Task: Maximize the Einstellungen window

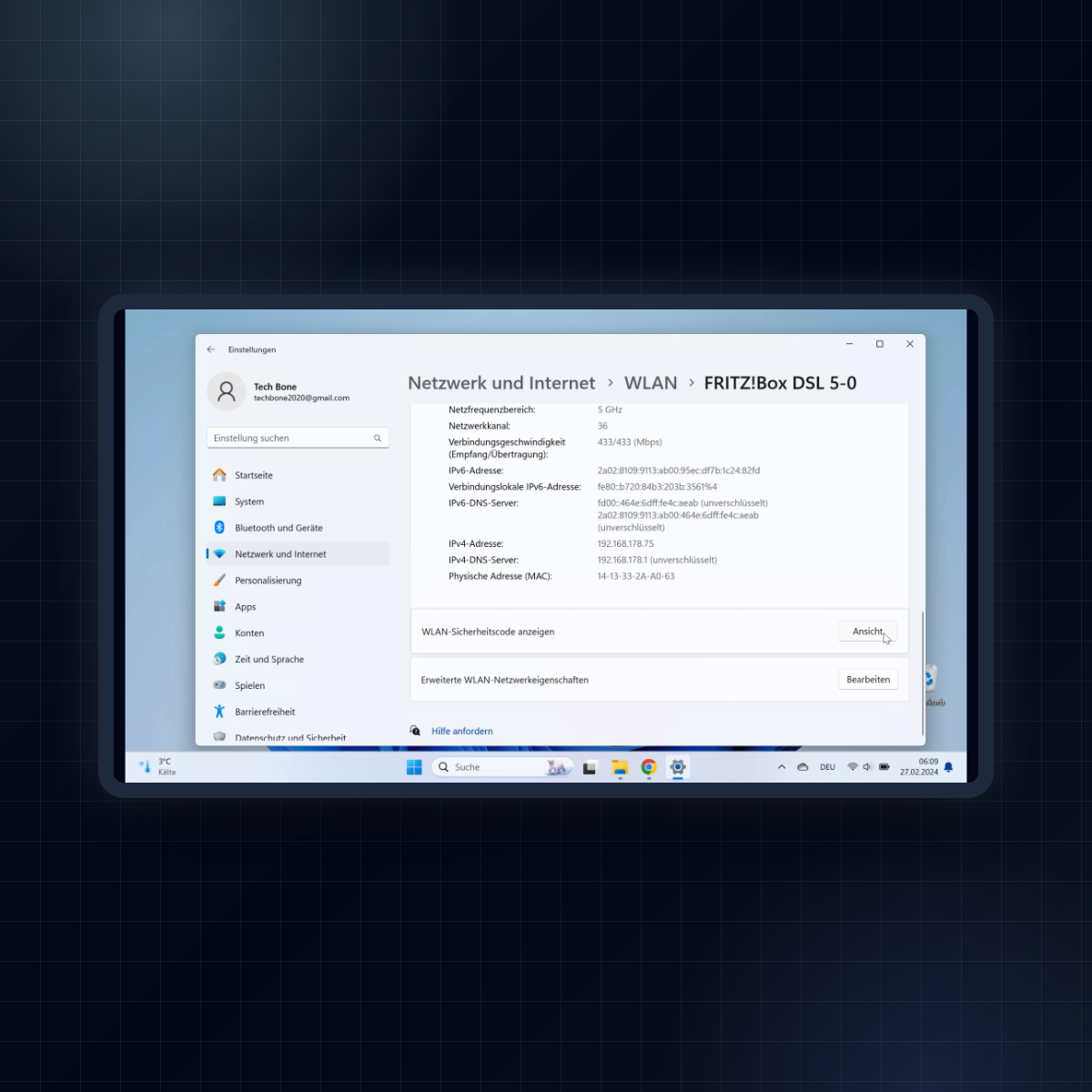Action: click(880, 344)
